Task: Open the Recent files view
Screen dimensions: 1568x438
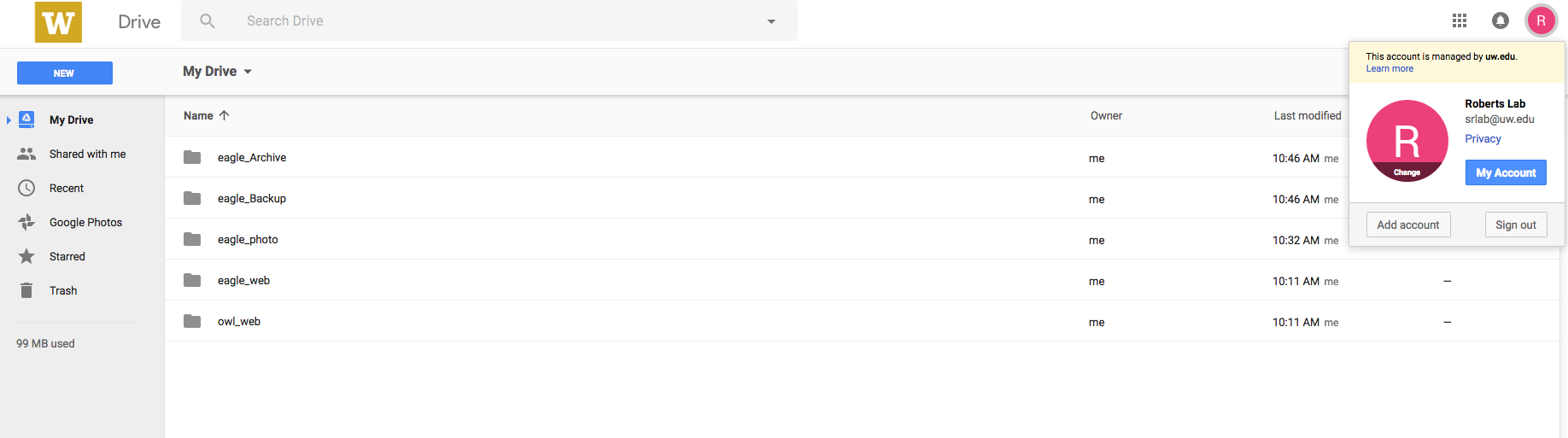Action: click(66, 188)
